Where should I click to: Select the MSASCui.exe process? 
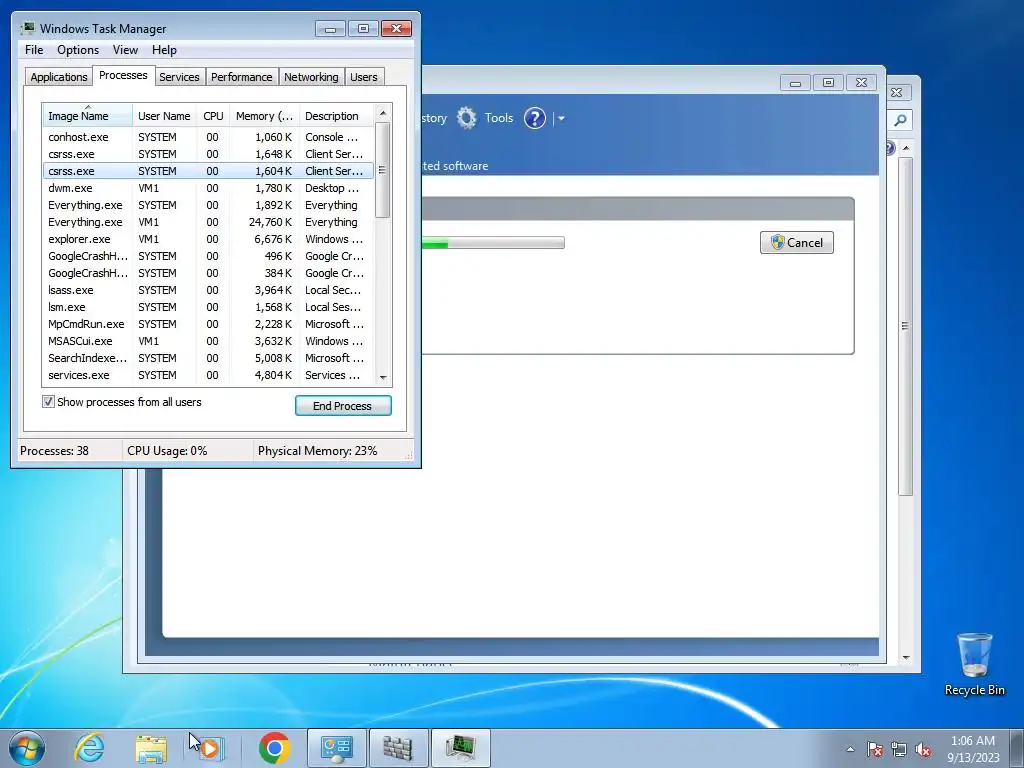[x=208, y=341]
